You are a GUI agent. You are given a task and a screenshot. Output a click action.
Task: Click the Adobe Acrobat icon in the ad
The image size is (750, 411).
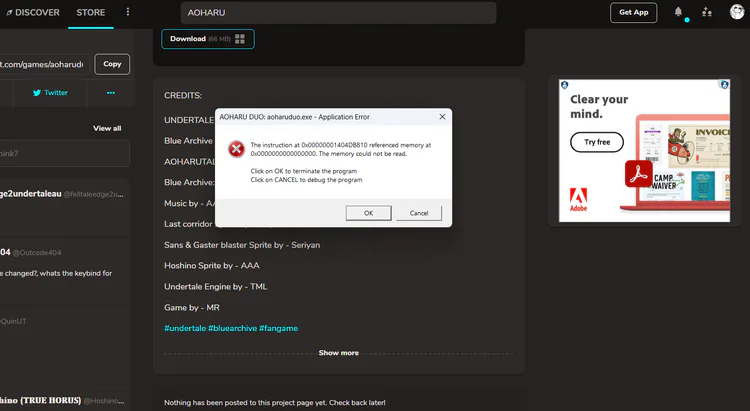pos(639,174)
